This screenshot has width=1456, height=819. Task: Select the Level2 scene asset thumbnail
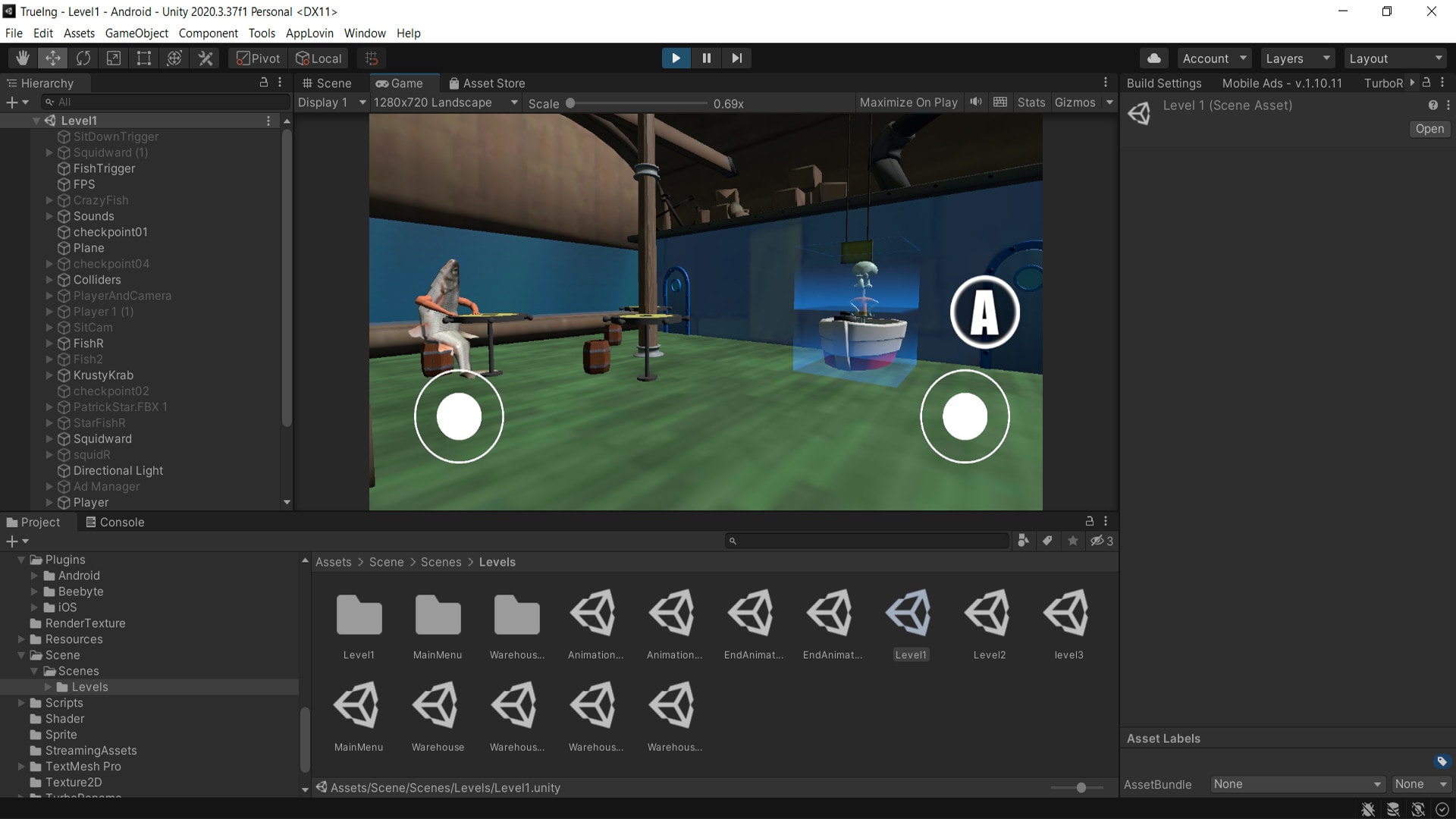point(989,622)
